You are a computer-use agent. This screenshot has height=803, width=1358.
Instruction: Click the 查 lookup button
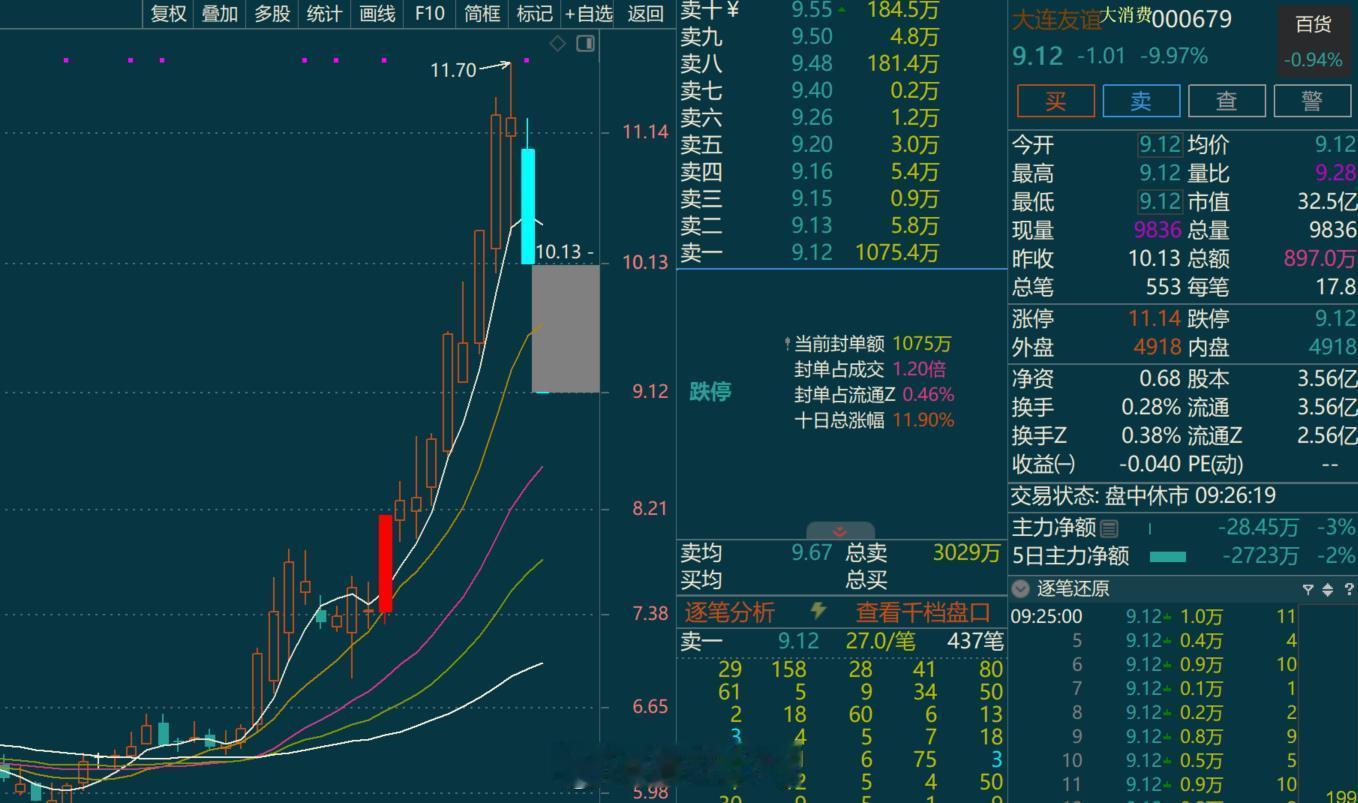pos(1227,101)
